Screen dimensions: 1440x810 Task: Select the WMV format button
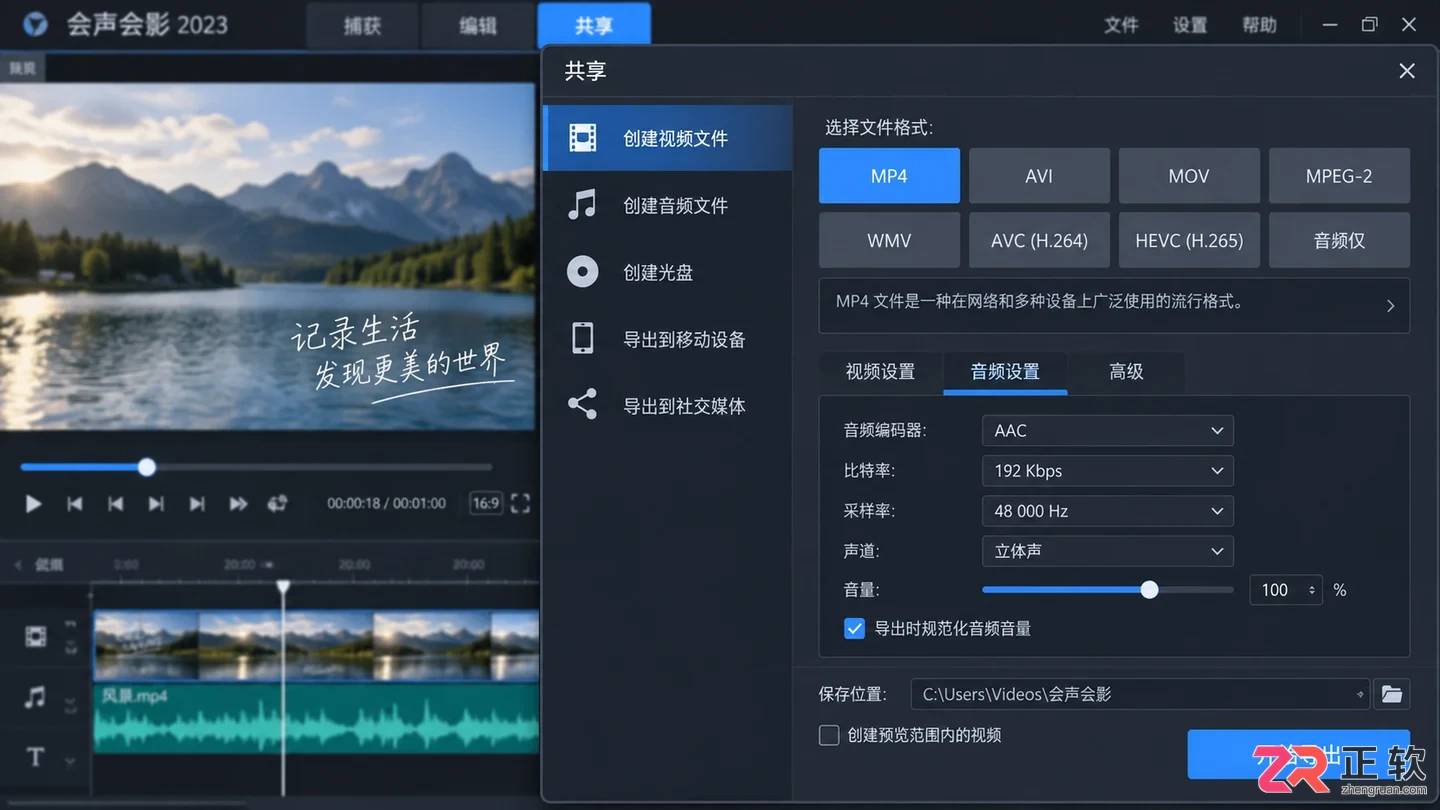pyautogui.click(x=889, y=240)
